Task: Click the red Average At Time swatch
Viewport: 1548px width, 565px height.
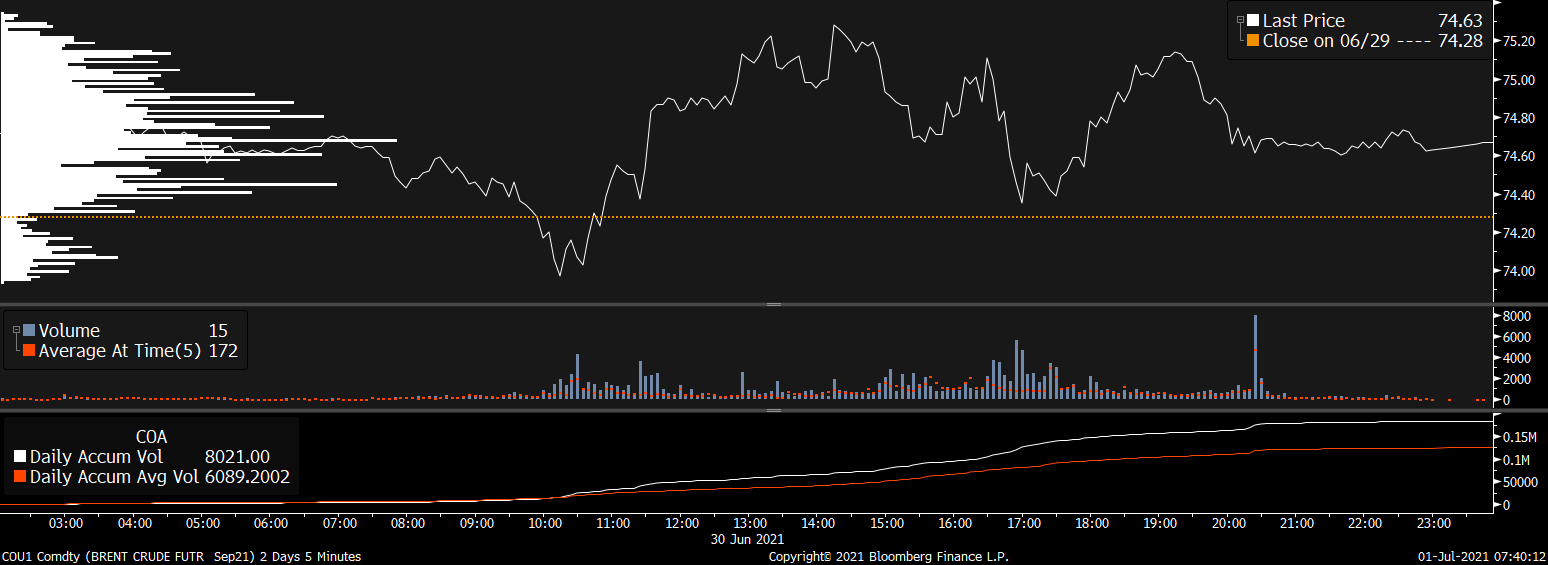Action: (29, 351)
